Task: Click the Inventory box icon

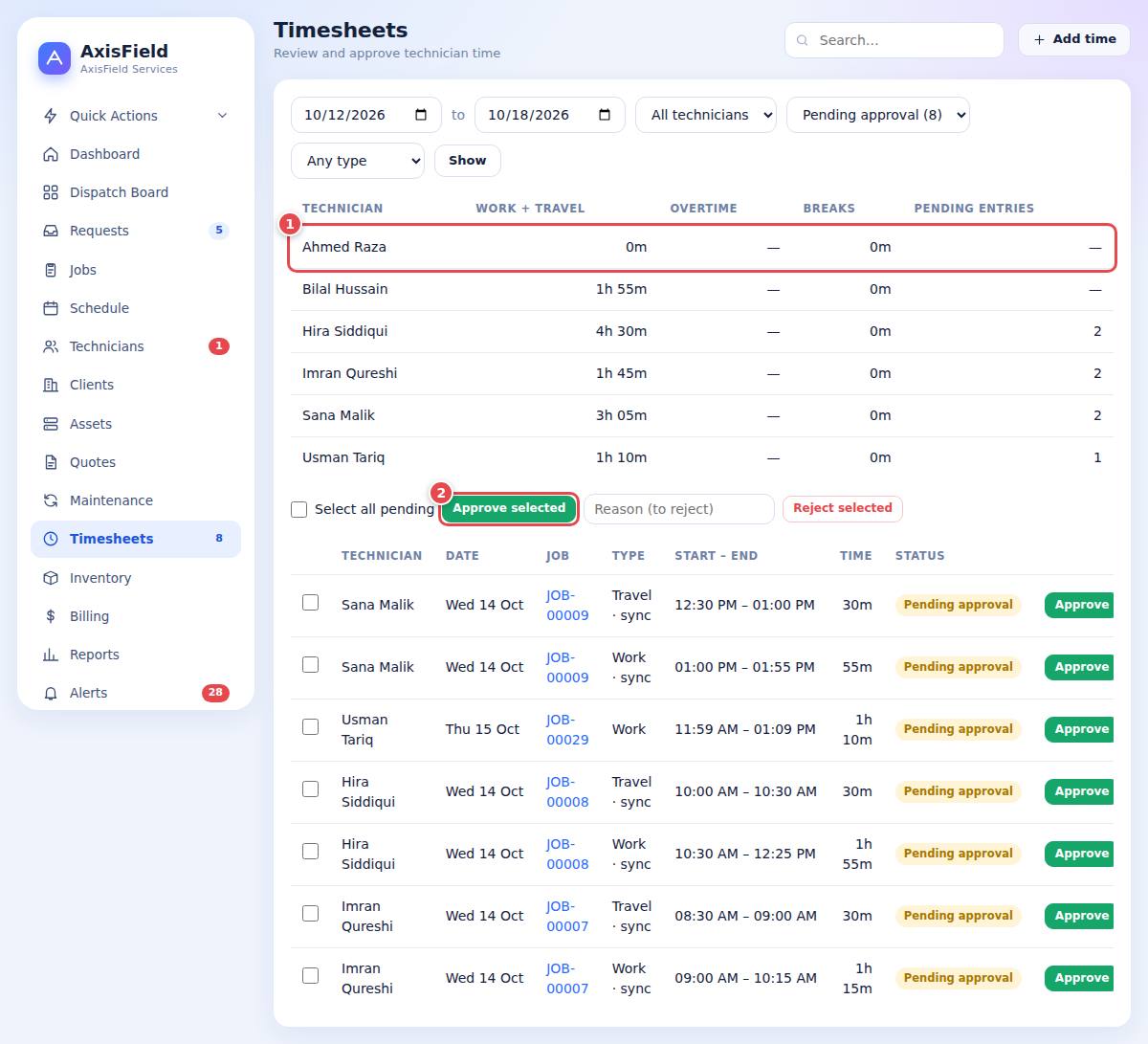Action: (51, 578)
